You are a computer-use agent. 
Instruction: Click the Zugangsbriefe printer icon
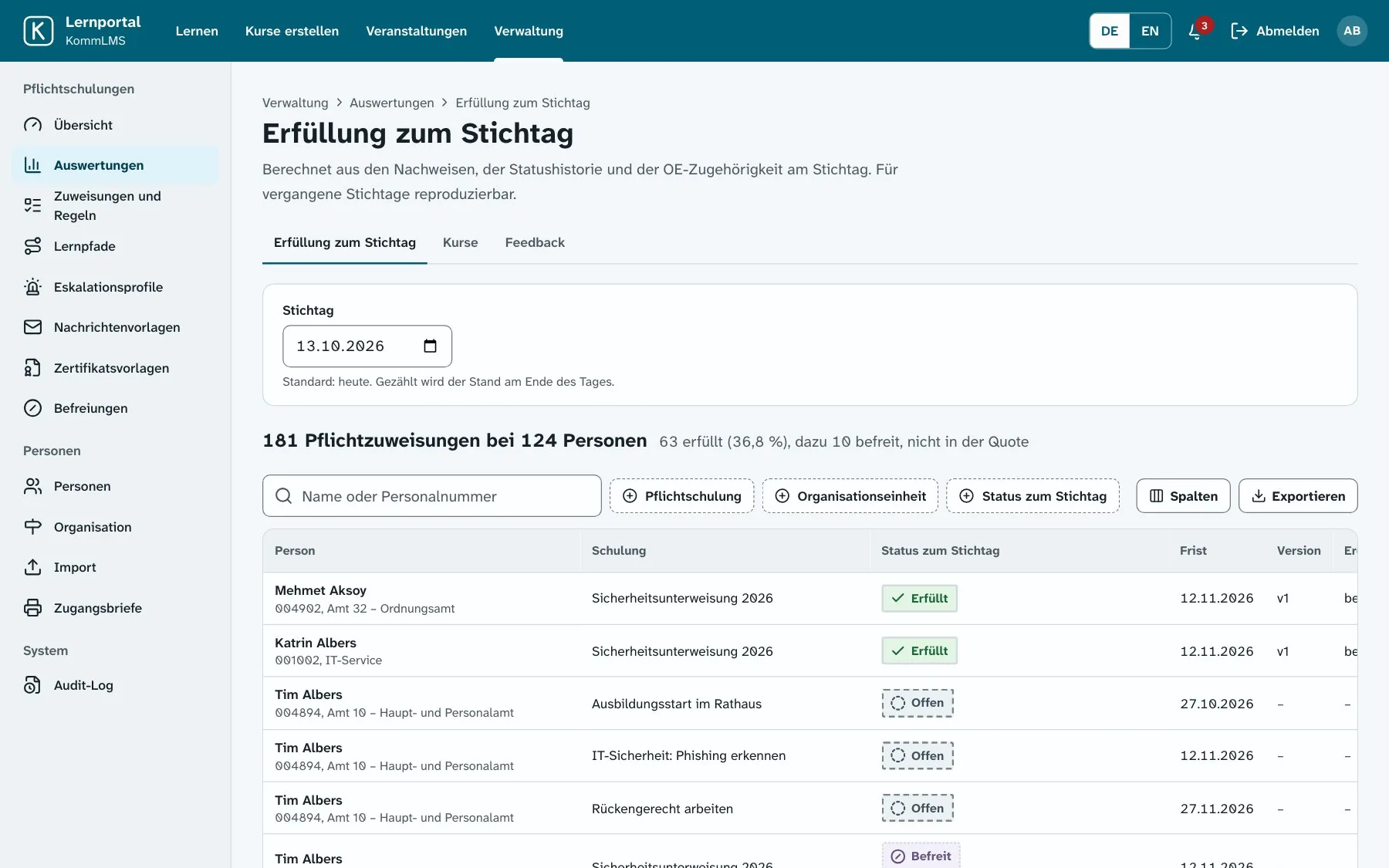[32, 608]
